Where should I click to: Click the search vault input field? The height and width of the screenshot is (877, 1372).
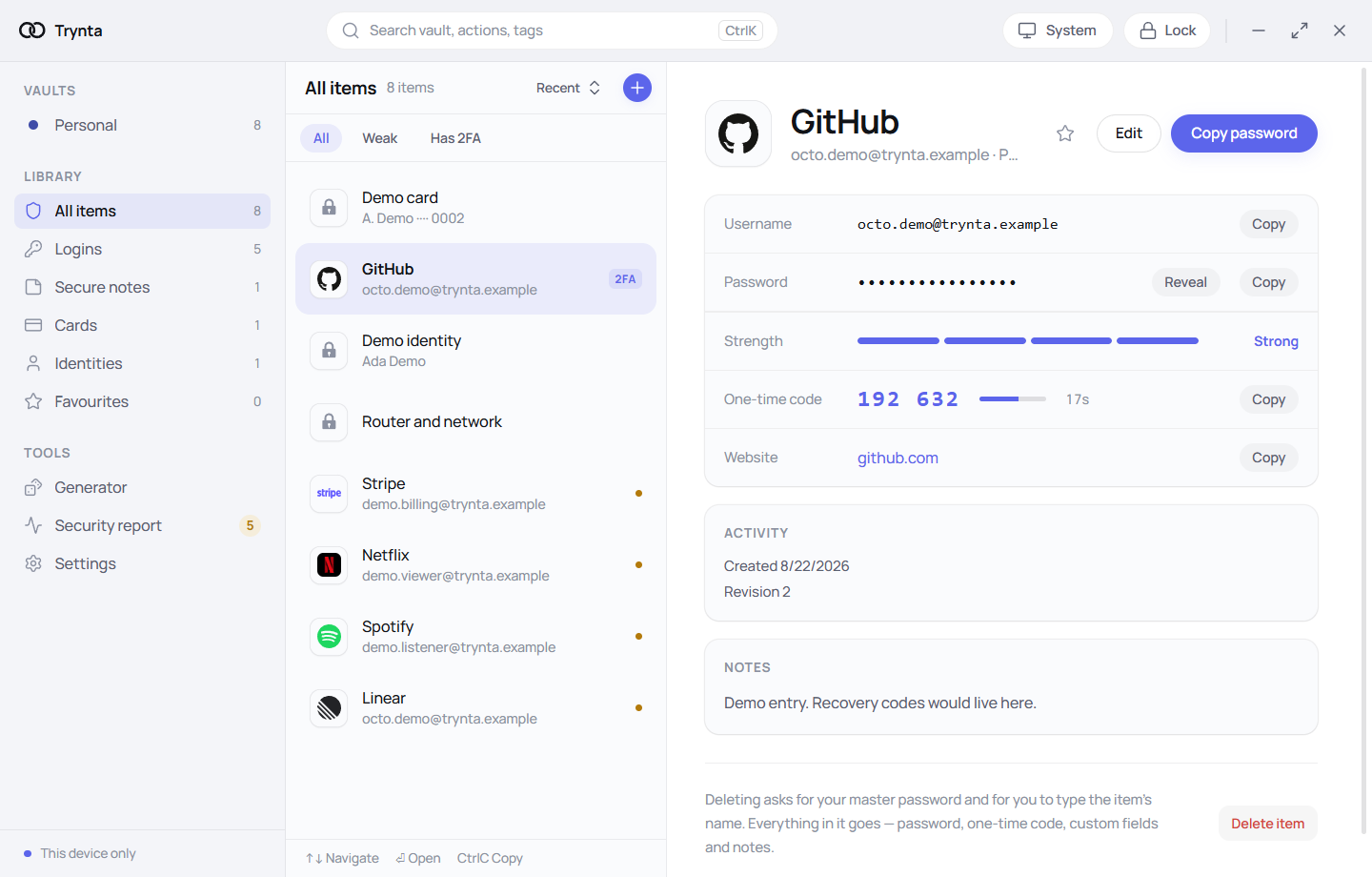pyautogui.click(x=552, y=31)
